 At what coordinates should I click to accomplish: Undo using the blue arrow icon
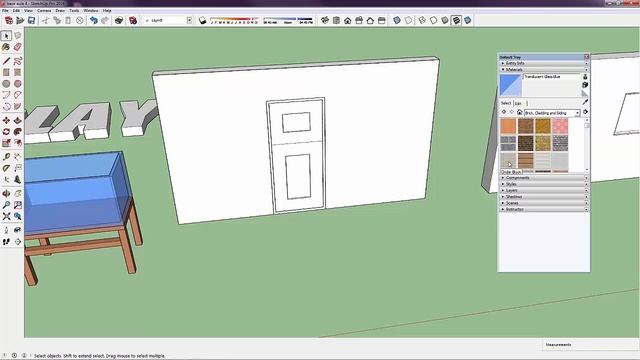coord(93,20)
